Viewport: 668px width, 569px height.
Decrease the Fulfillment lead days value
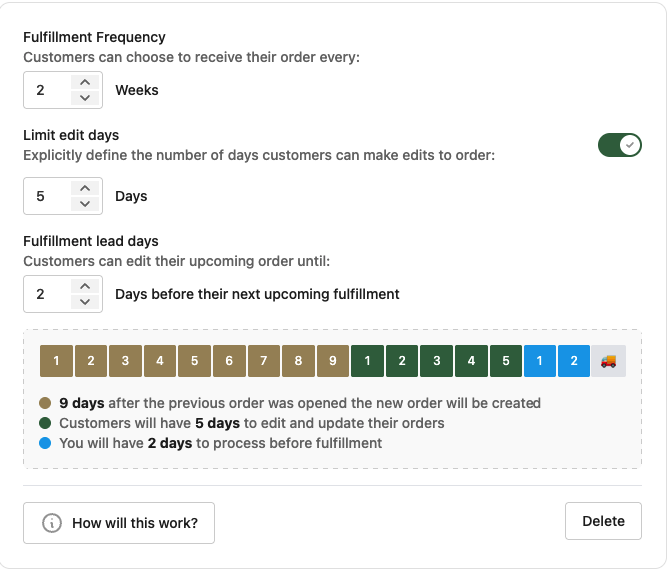tap(85, 302)
